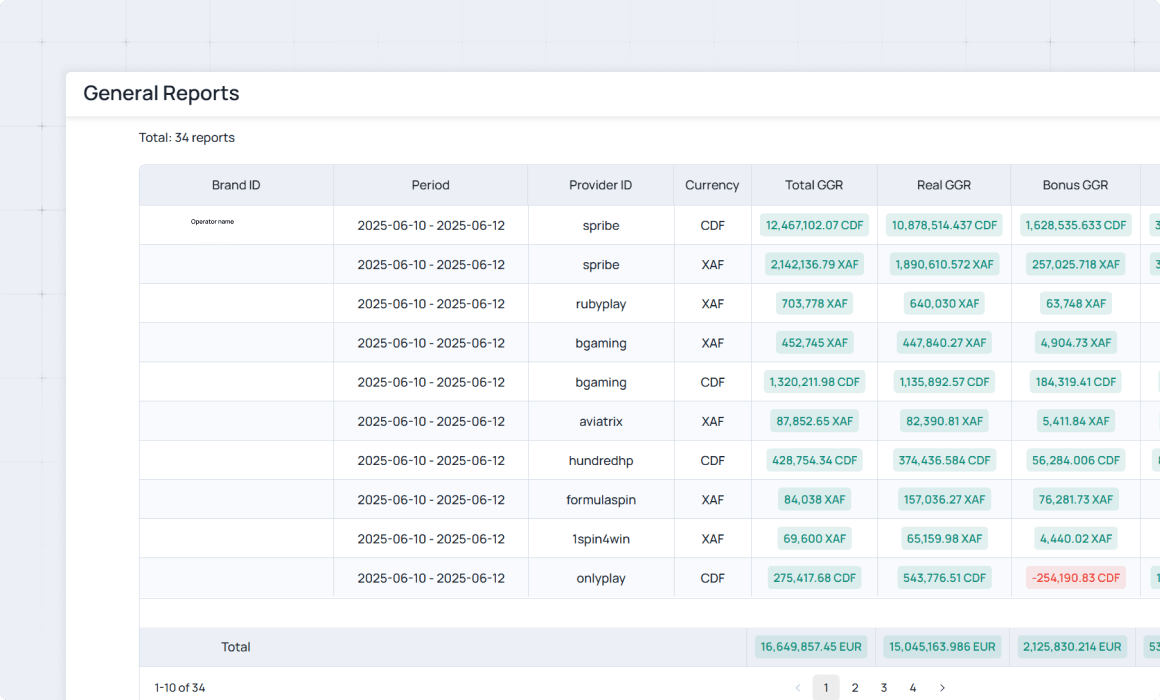Click the Period column header
Image resolution: width=1160 pixels, height=700 pixels.
[x=430, y=185]
